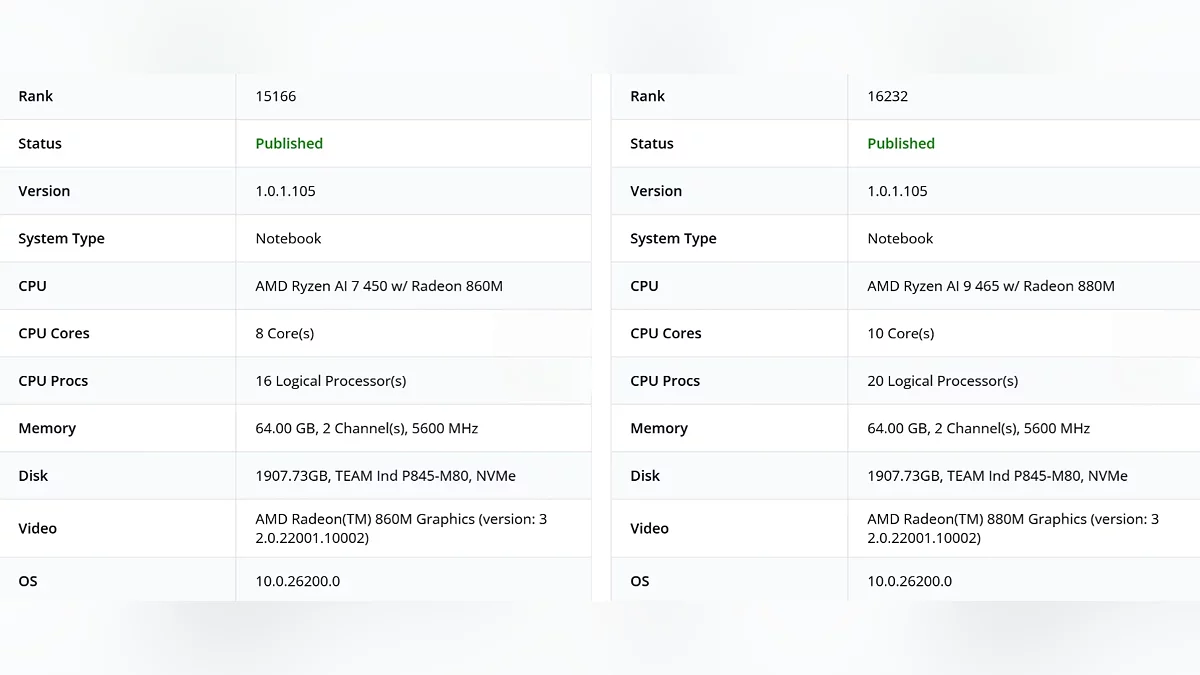
Task: Click the Disk label in the right table
Action: click(645, 476)
